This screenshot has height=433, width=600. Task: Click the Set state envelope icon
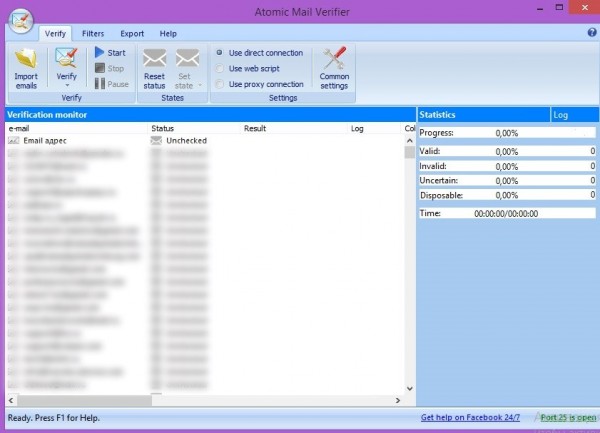(x=187, y=59)
